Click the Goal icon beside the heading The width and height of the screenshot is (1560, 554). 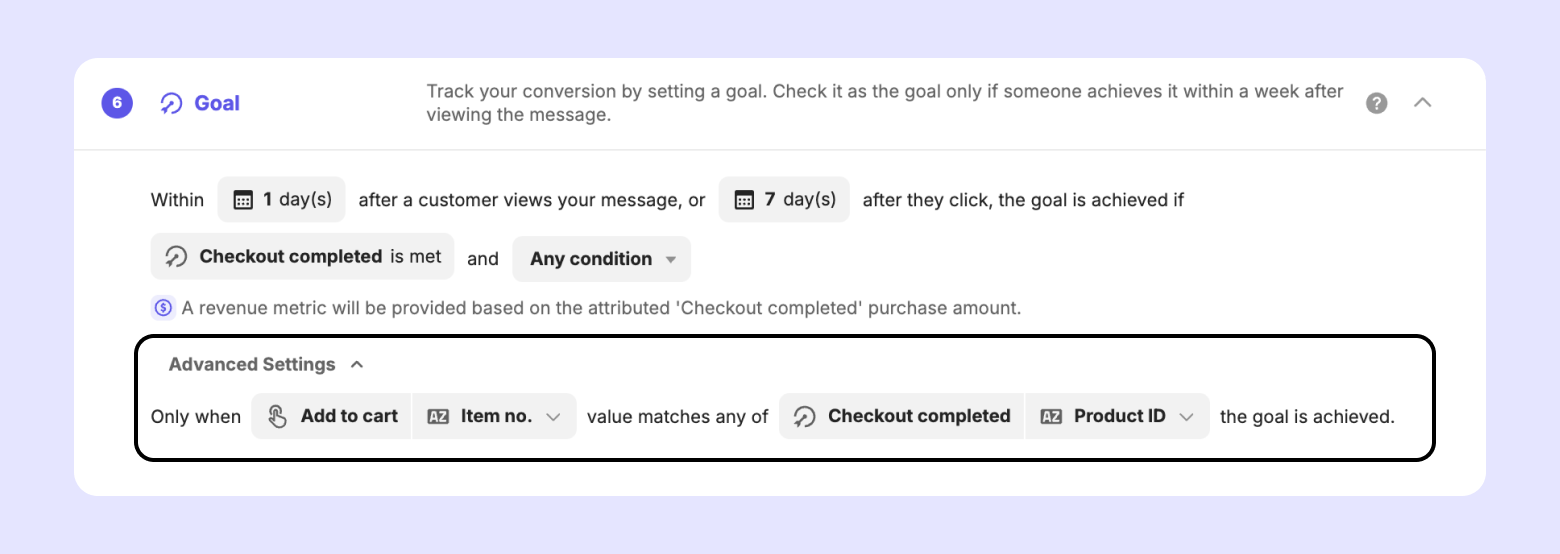point(171,103)
